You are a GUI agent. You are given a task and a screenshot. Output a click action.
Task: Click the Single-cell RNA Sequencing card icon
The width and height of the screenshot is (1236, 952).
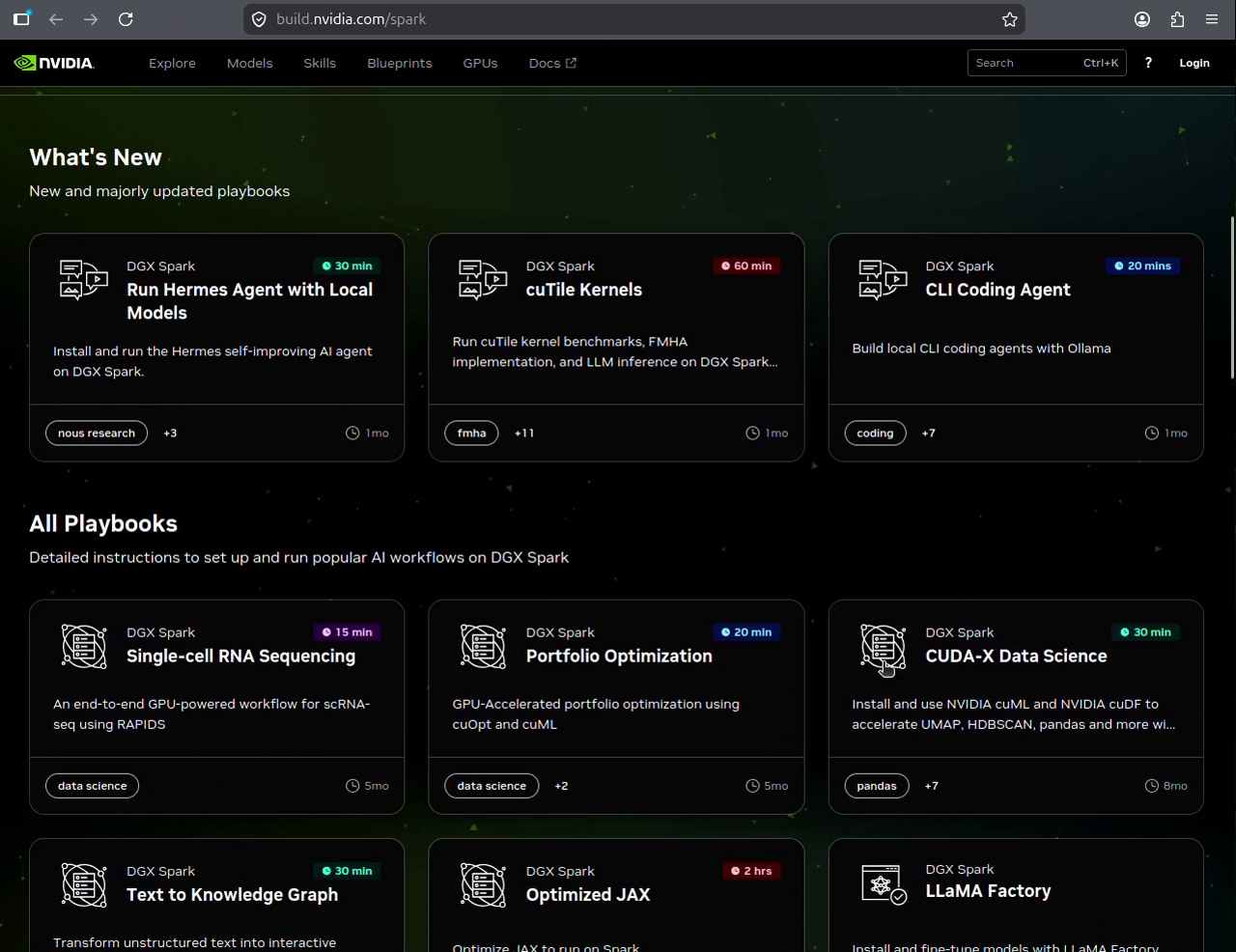point(84,646)
